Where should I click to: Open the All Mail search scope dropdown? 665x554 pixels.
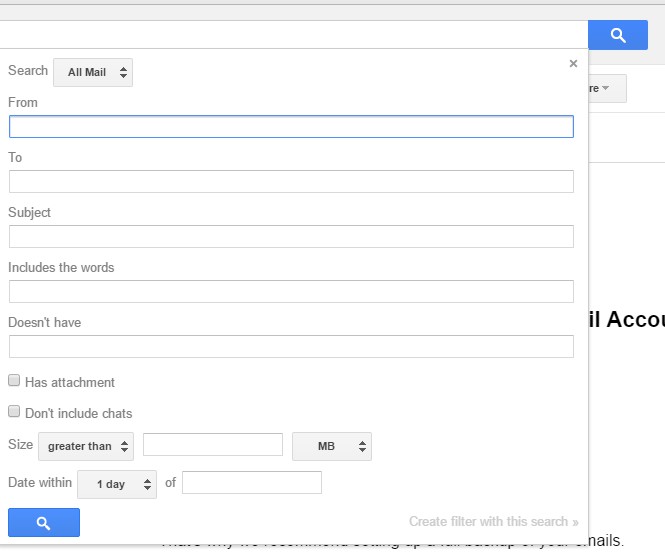pos(93,73)
